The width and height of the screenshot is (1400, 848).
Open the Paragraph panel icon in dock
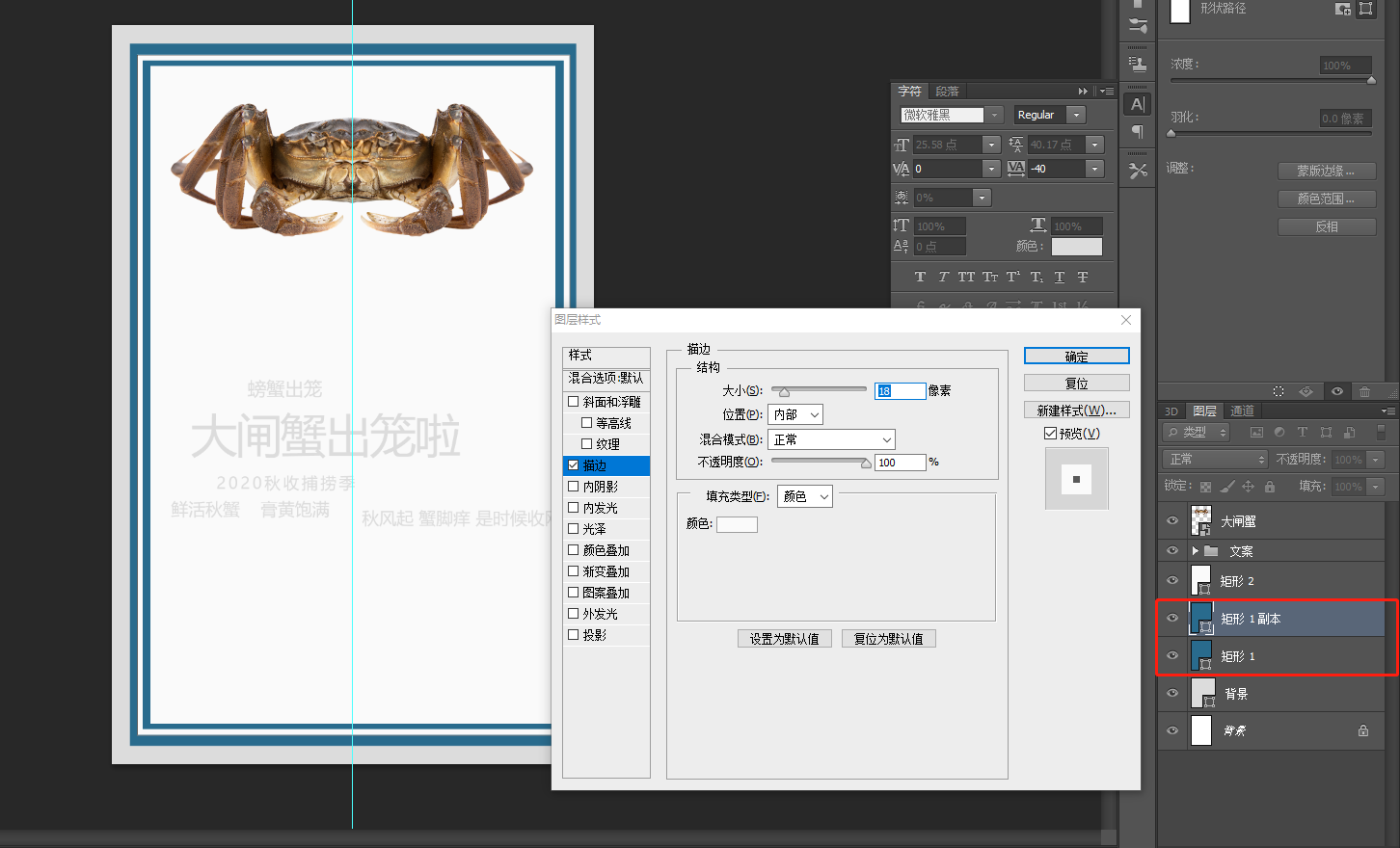coord(1138,132)
